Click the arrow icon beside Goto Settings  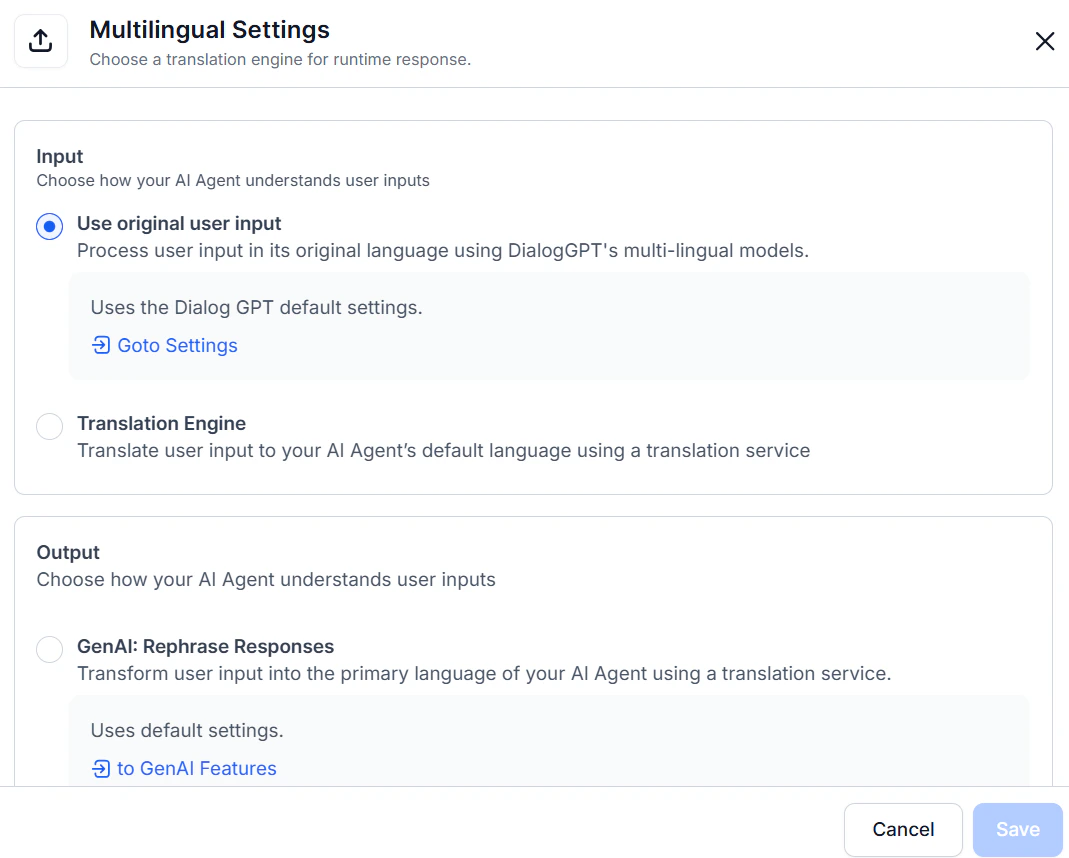pyautogui.click(x=100, y=344)
